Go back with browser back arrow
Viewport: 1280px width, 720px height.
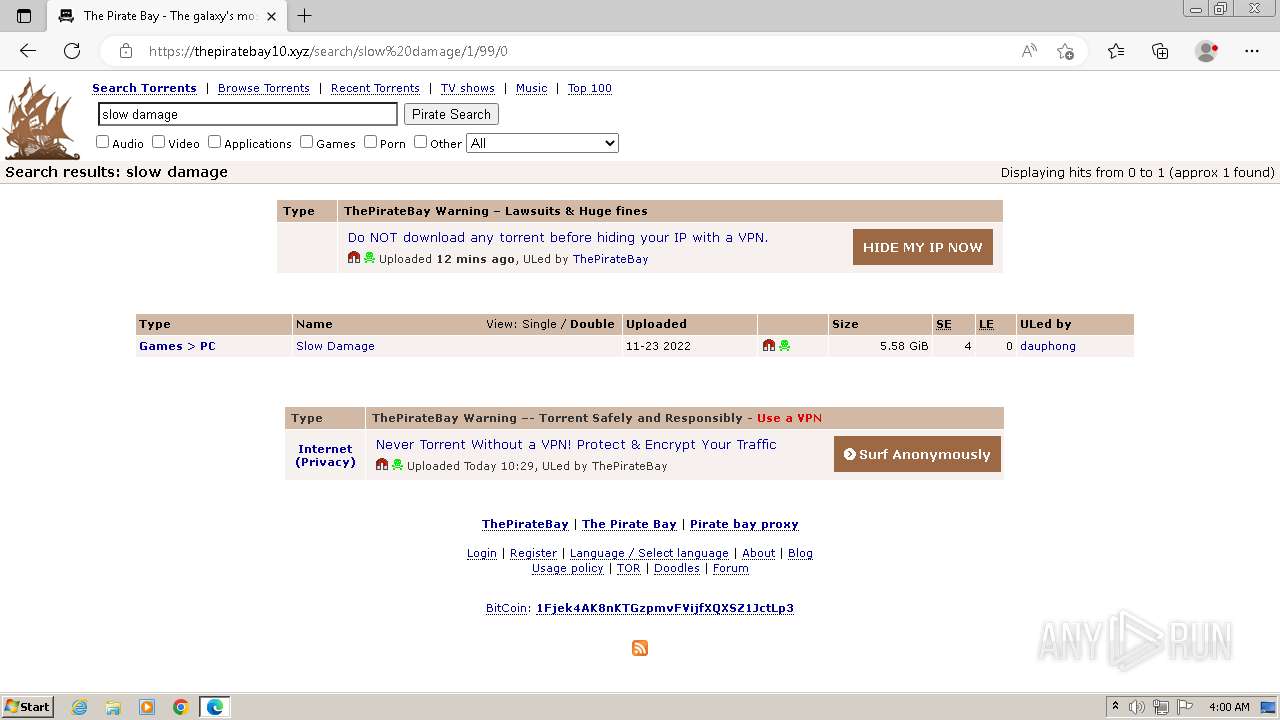28,51
